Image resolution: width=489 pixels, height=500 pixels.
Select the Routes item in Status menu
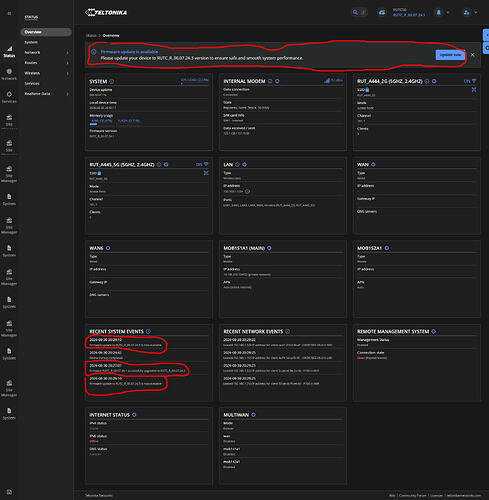(31, 63)
